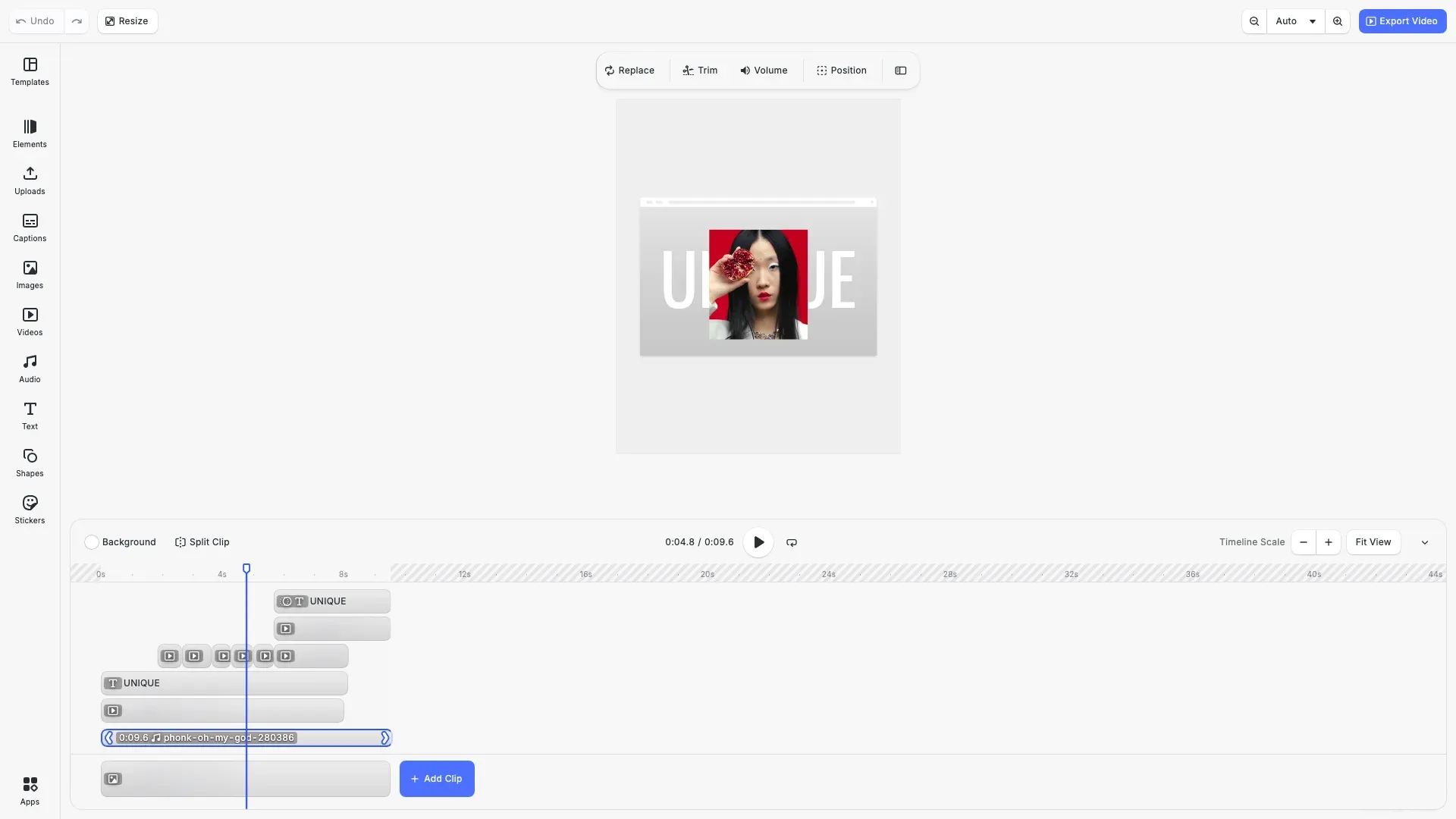This screenshot has width=1456, height=819.
Task: Open the Uploads panel
Action: 30,180
